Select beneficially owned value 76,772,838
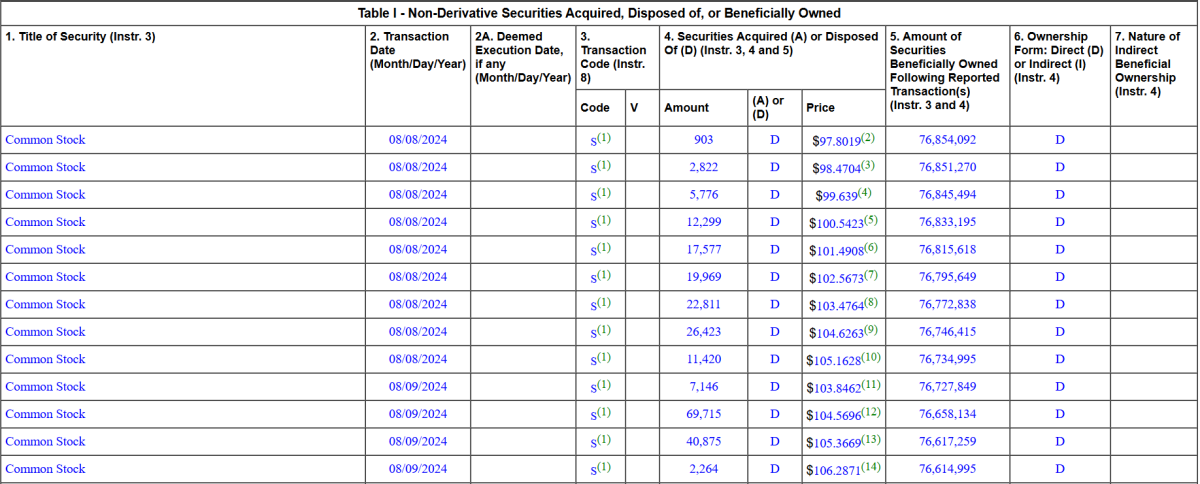 (x=947, y=305)
